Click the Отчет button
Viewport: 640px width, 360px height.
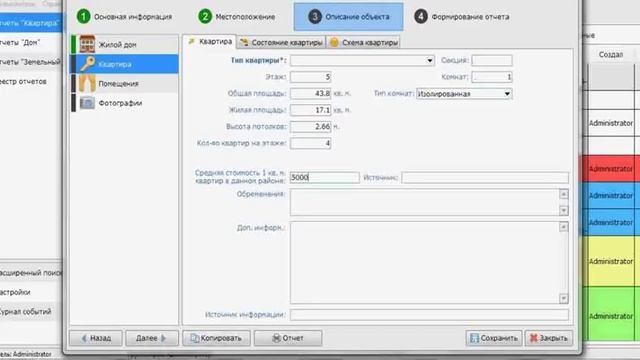click(x=288, y=338)
